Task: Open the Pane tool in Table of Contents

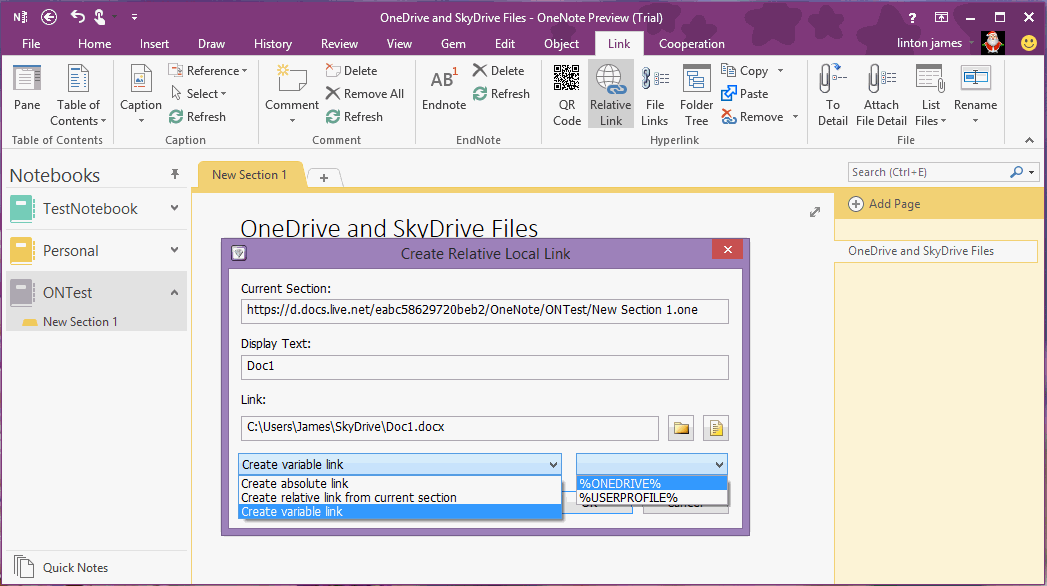Action: pyautogui.click(x=27, y=89)
